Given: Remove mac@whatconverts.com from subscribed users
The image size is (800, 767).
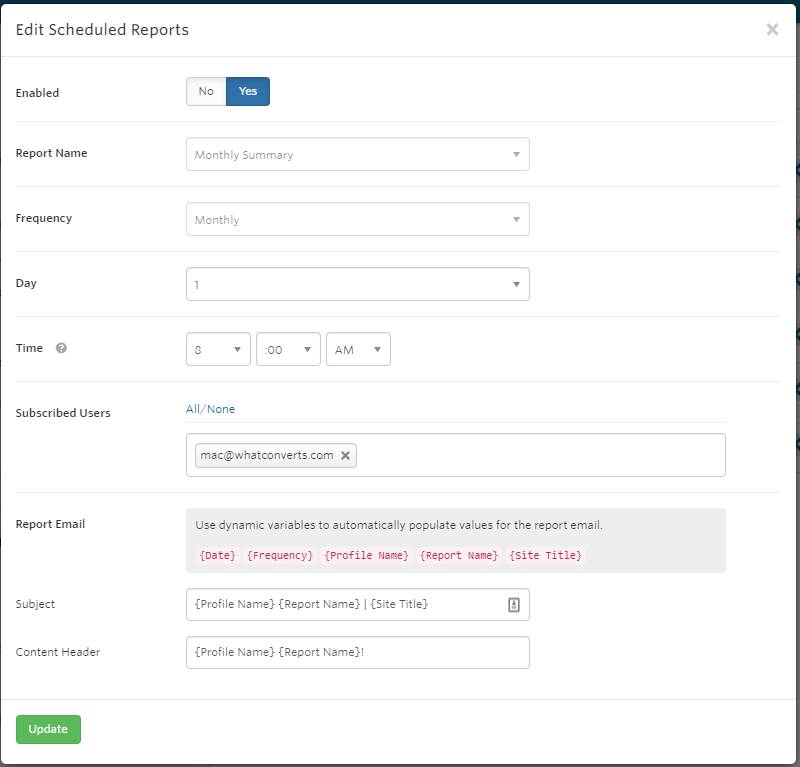Looking at the screenshot, I should pyautogui.click(x=345, y=455).
